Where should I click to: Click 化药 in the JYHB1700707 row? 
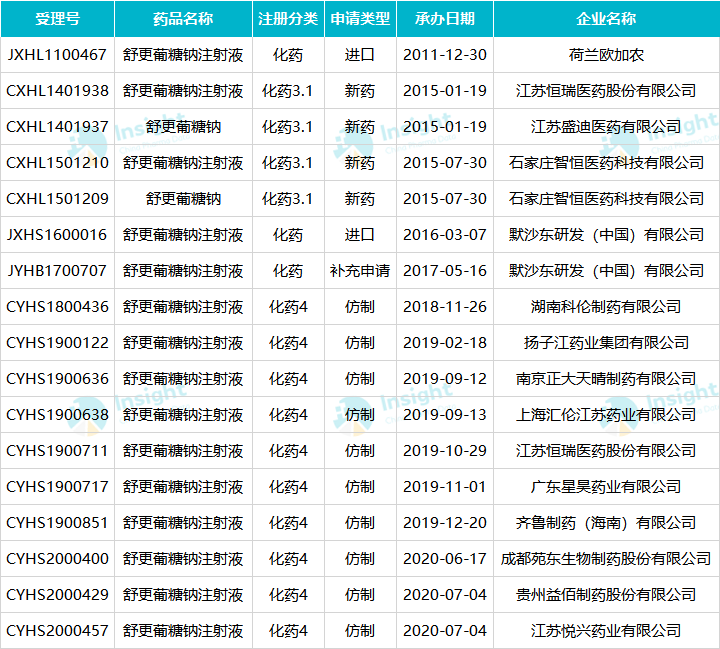[288, 271]
